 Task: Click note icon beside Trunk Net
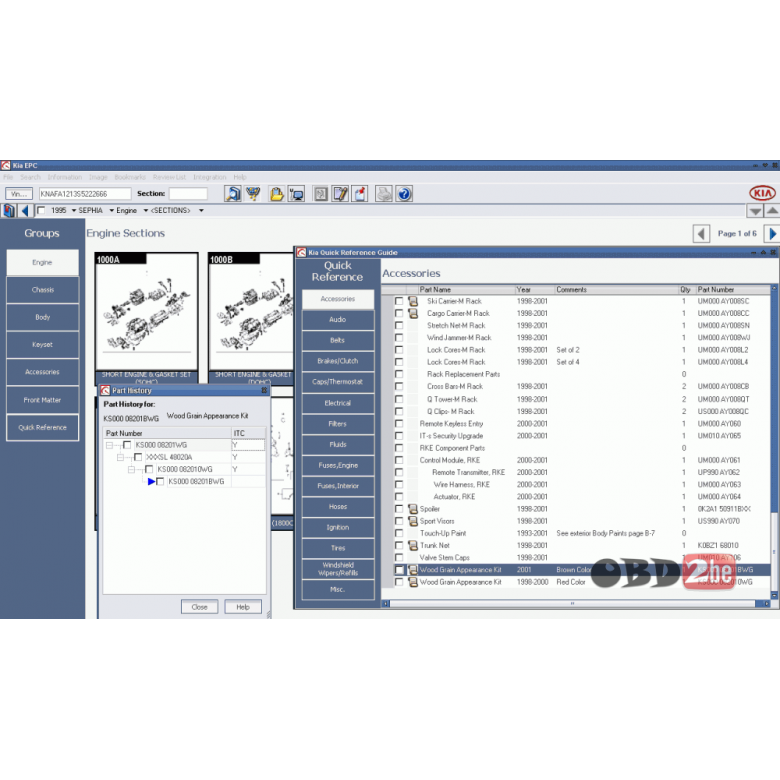pyautogui.click(x=413, y=545)
